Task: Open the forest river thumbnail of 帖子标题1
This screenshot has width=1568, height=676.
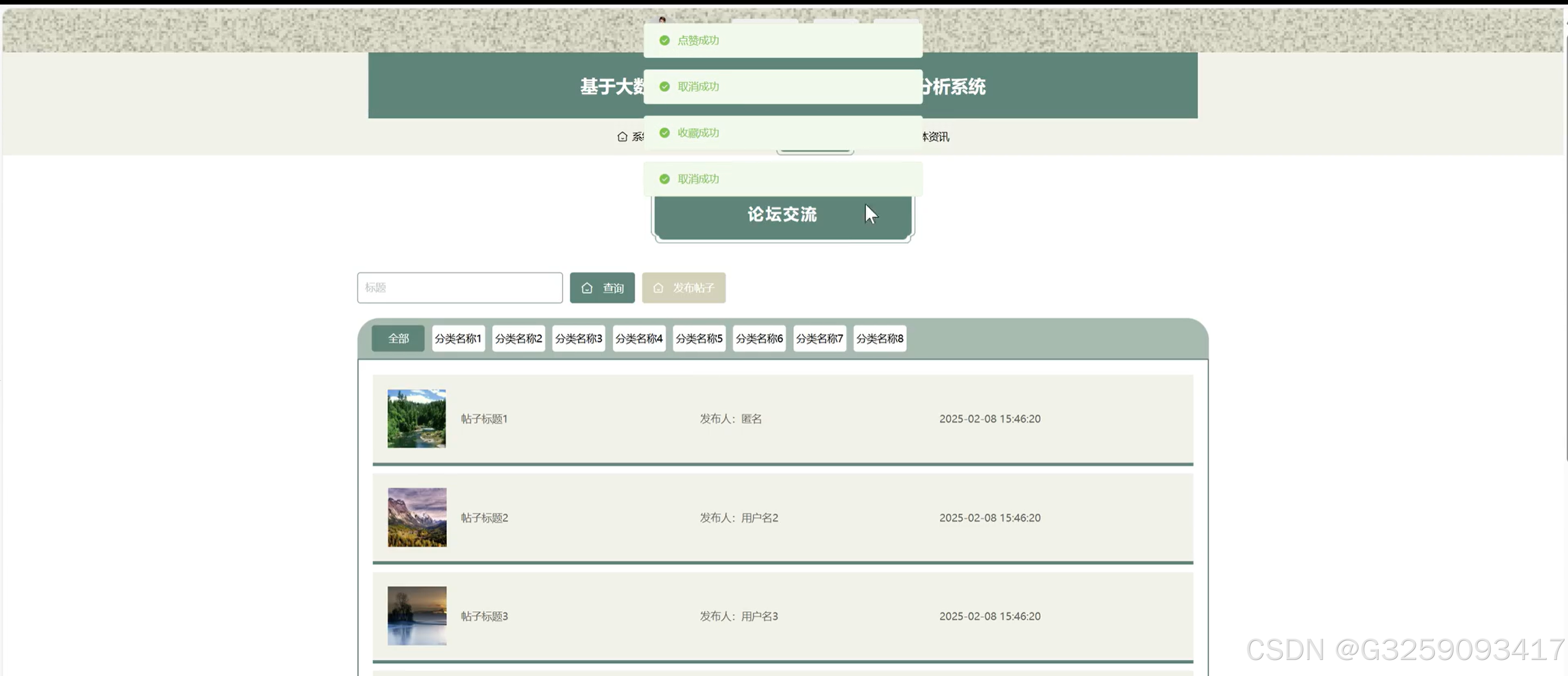Action: pyautogui.click(x=417, y=419)
